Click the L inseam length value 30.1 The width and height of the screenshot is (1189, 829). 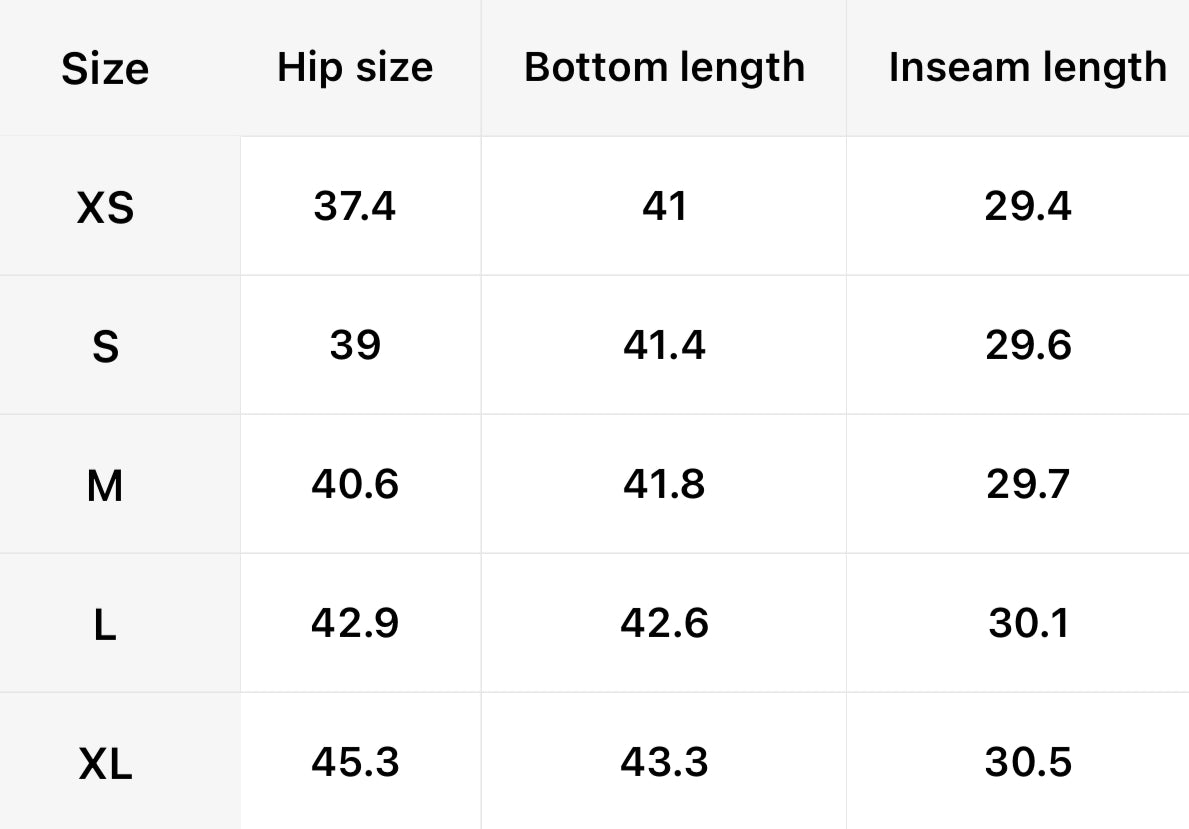point(1029,623)
